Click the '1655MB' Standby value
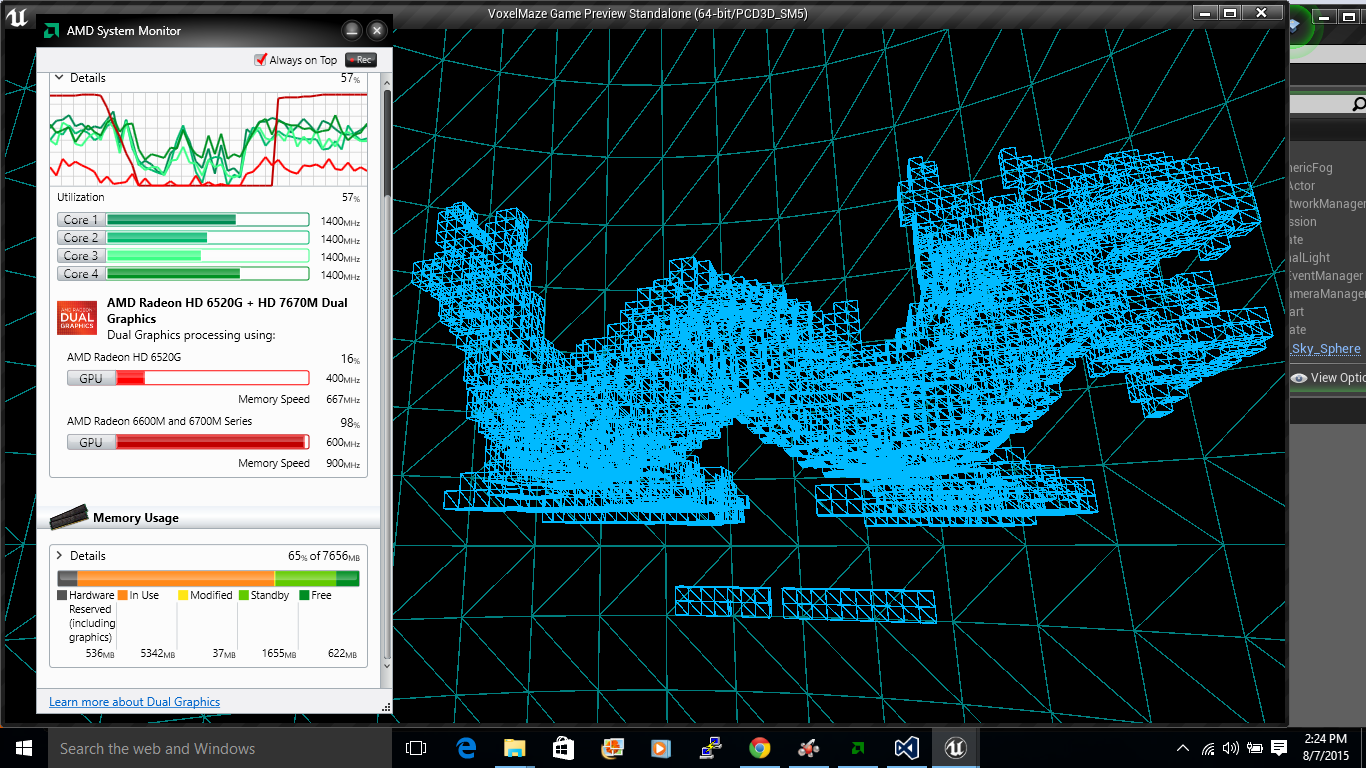 pyautogui.click(x=280, y=654)
